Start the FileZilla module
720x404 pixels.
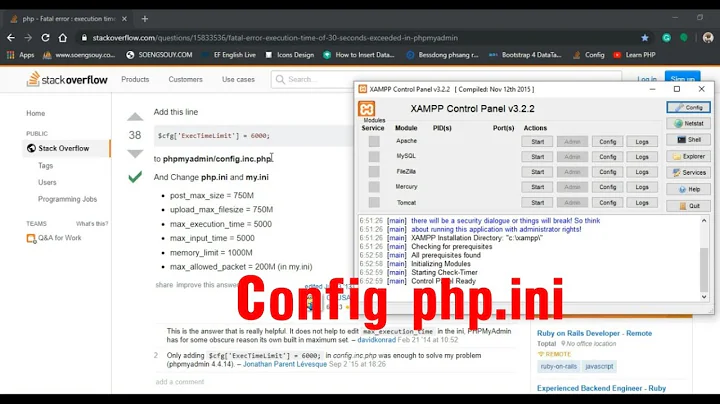pyautogui.click(x=537, y=172)
